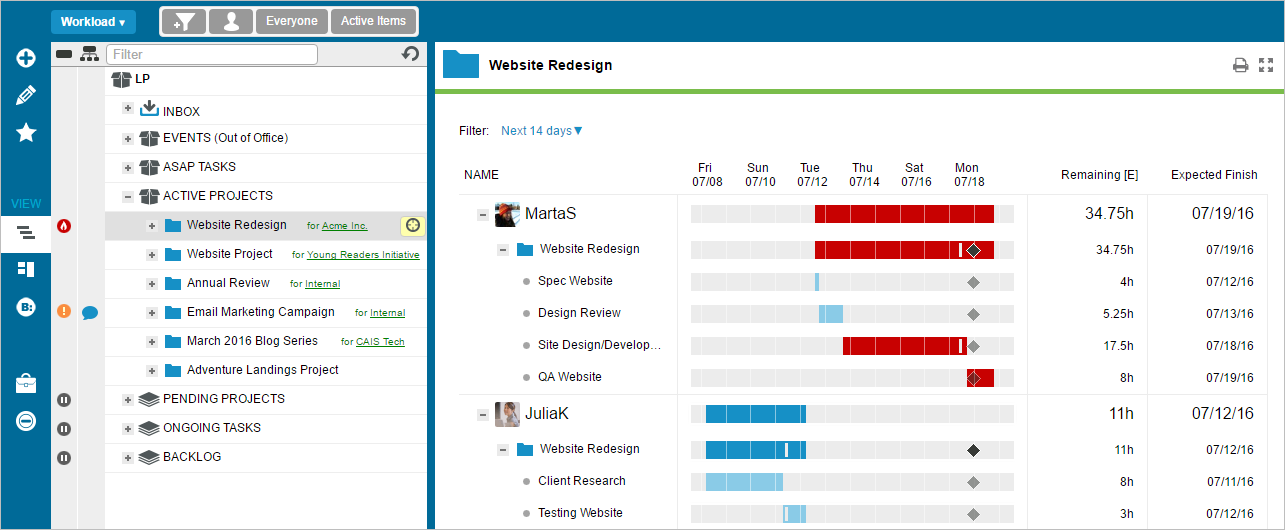The image size is (1285, 530).
Task: Reset the filter with the undo arrow
Action: click(x=410, y=54)
